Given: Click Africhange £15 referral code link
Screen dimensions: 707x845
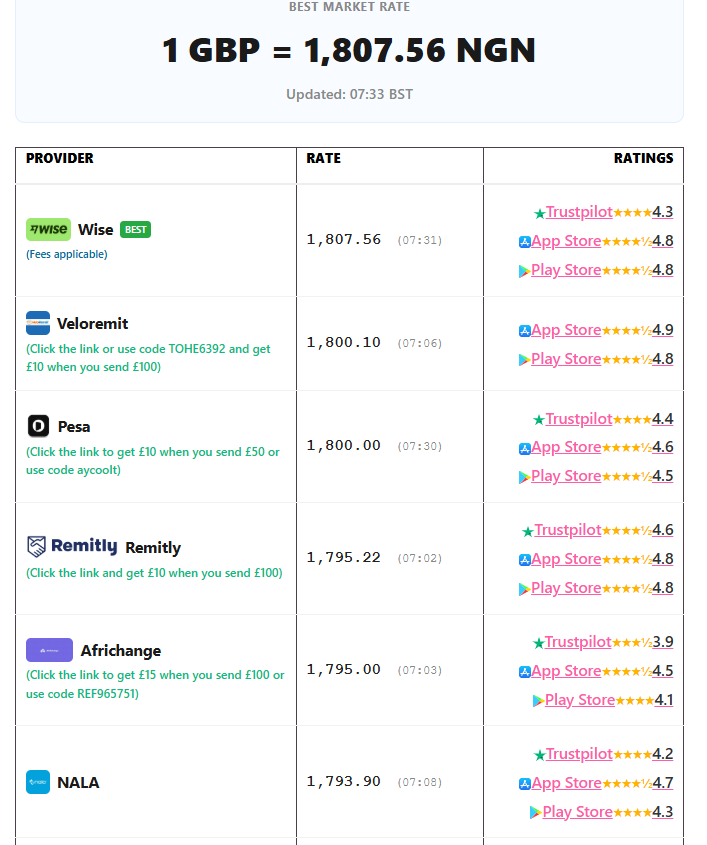Looking at the screenshot, I should [x=155, y=684].
